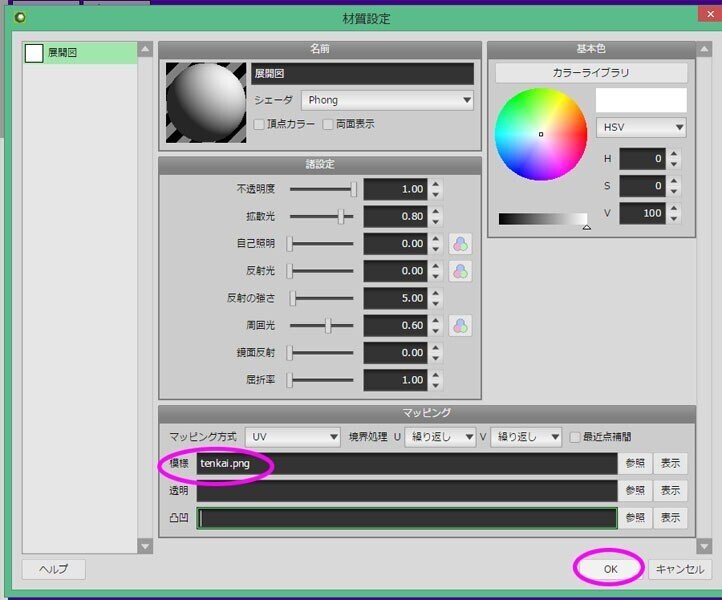Screen dimensions: 722x600
Task: Click the 反射光 slider
Action: (322, 271)
